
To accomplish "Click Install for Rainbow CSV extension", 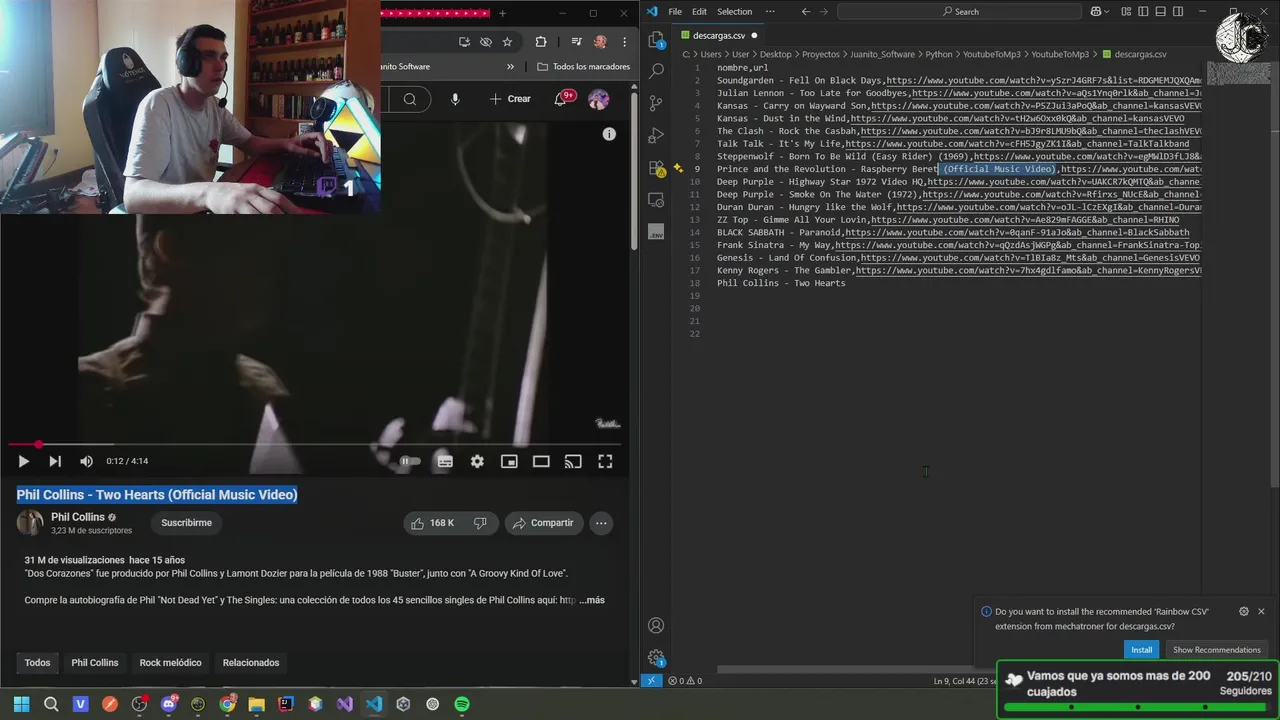I will pos(1141,650).
